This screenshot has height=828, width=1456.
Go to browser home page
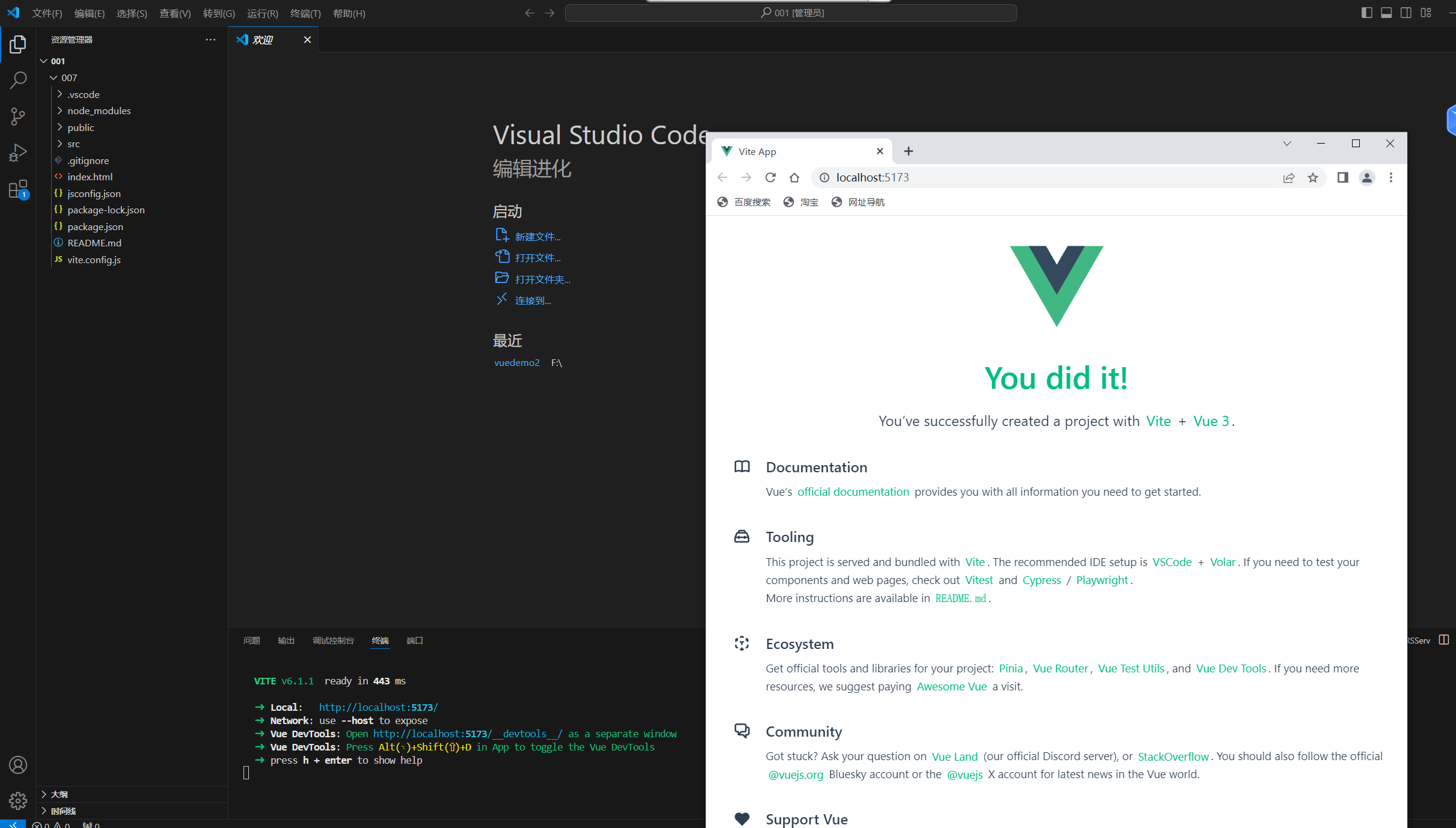coord(794,177)
